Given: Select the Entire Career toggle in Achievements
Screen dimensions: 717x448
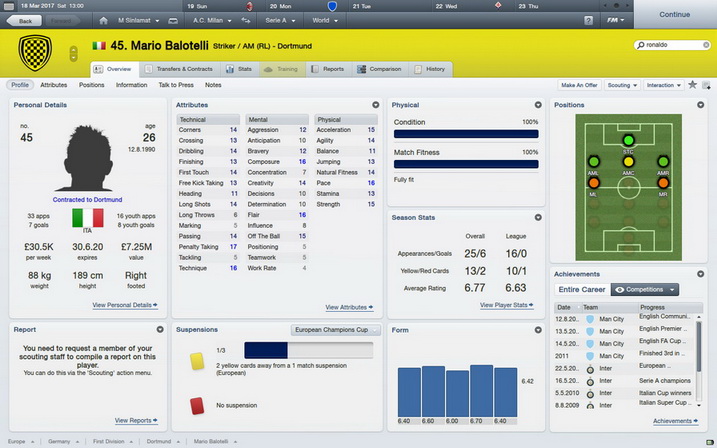Looking at the screenshot, I should pos(582,289).
